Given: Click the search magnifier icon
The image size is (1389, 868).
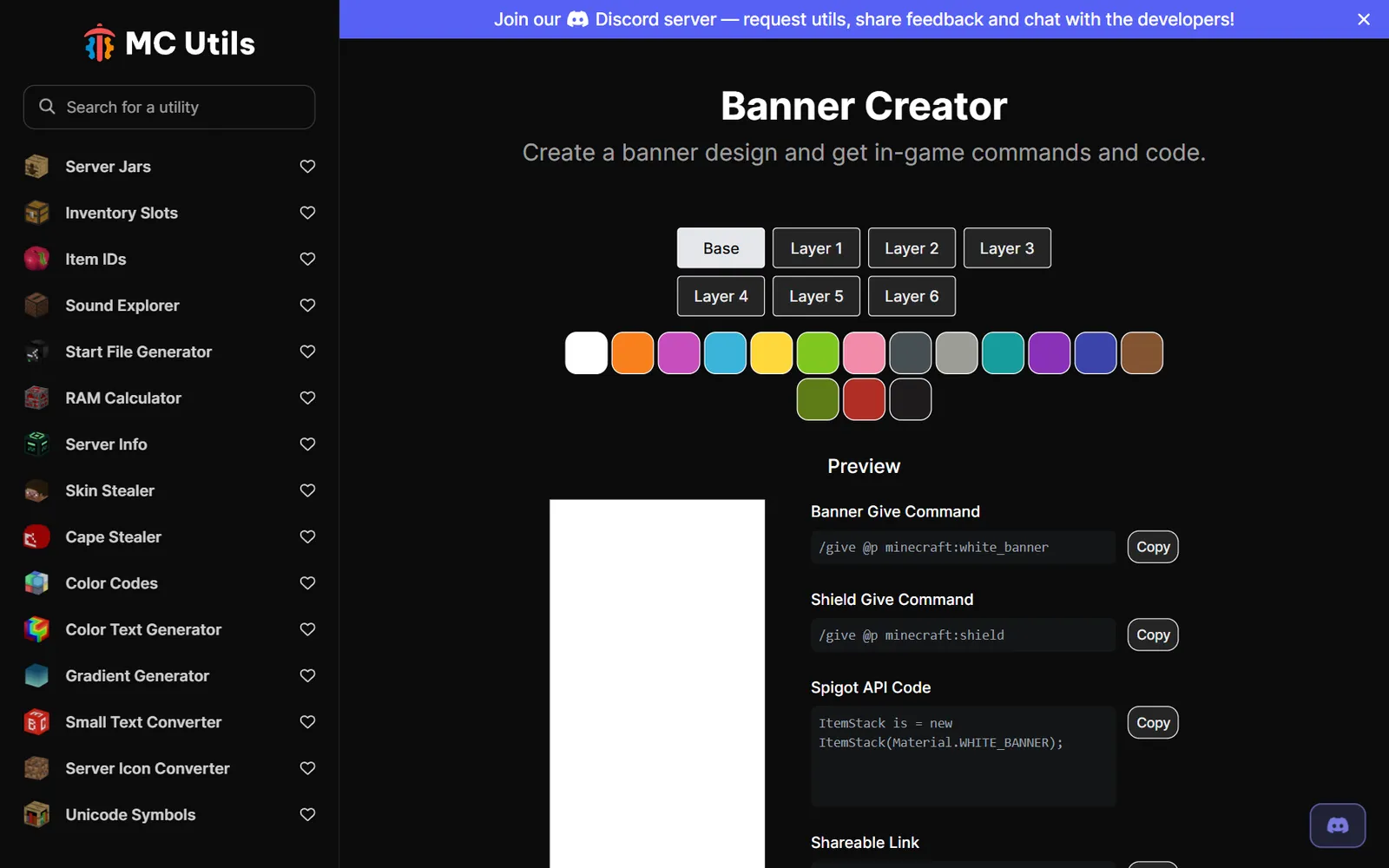Looking at the screenshot, I should 47,106.
